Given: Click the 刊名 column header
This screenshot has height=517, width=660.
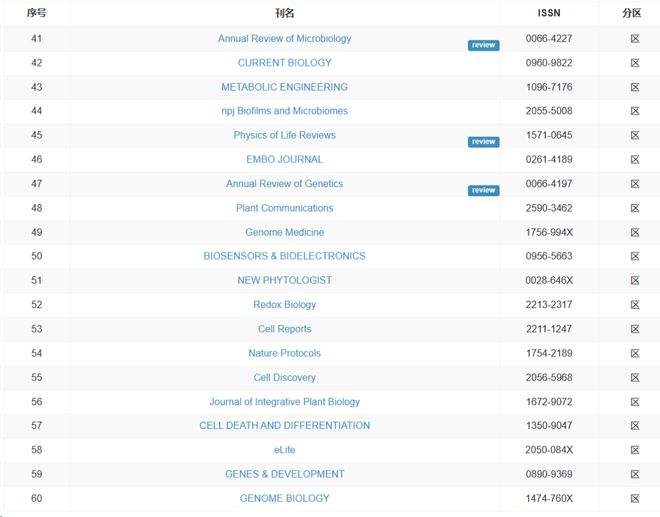Looking at the screenshot, I should 284,13.
